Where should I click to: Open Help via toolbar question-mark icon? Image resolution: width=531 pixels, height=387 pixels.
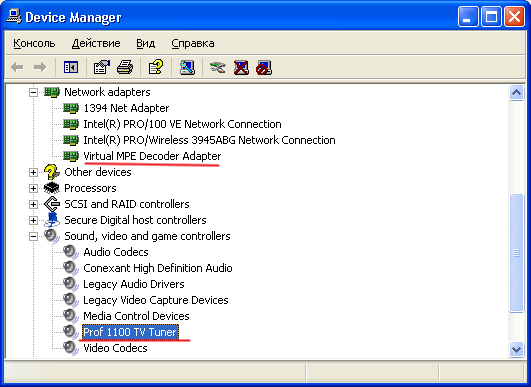click(156, 67)
